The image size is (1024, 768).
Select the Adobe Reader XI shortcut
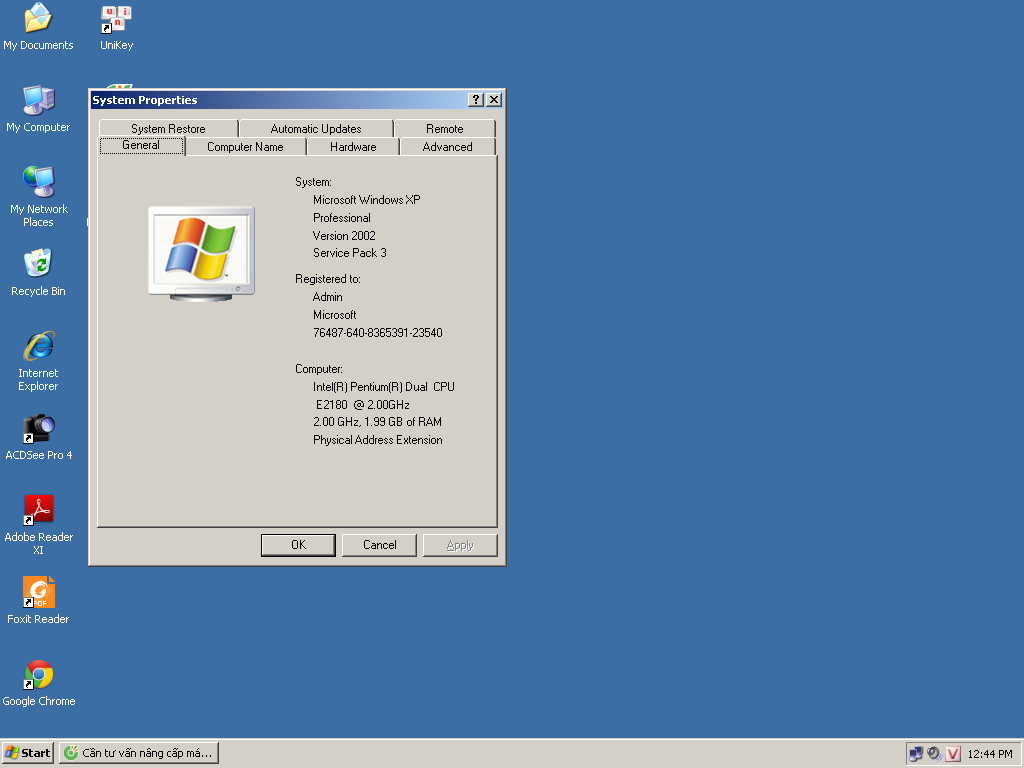tap(38, 524)
